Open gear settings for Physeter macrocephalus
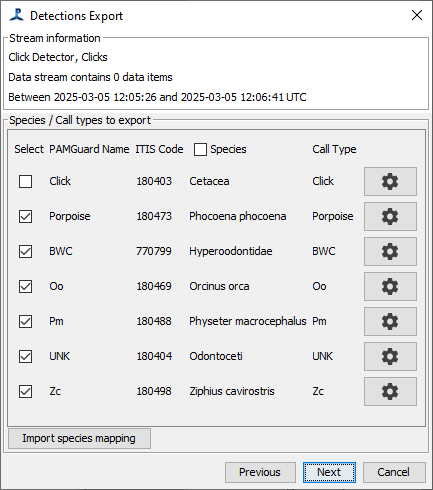 pyautogui.click(x=390, y=321)
